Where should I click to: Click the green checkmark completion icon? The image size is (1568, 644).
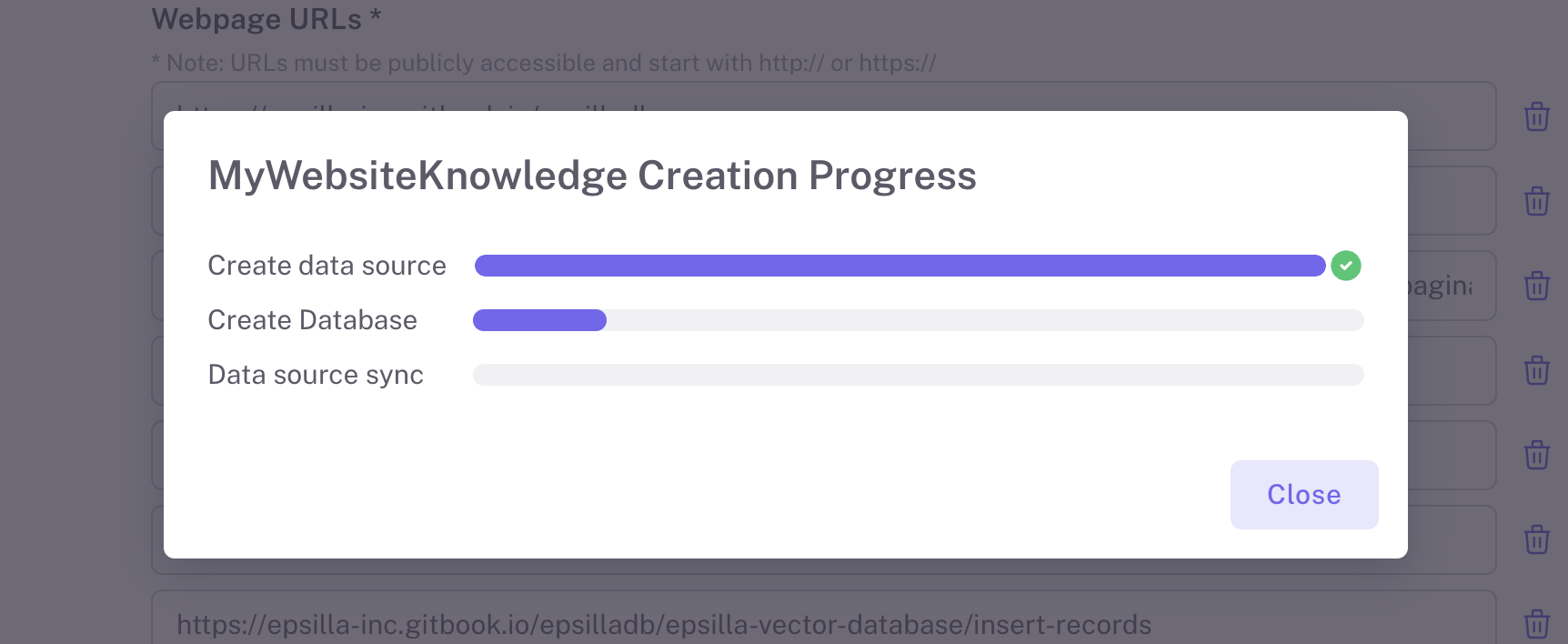[x=1346, y=266]
